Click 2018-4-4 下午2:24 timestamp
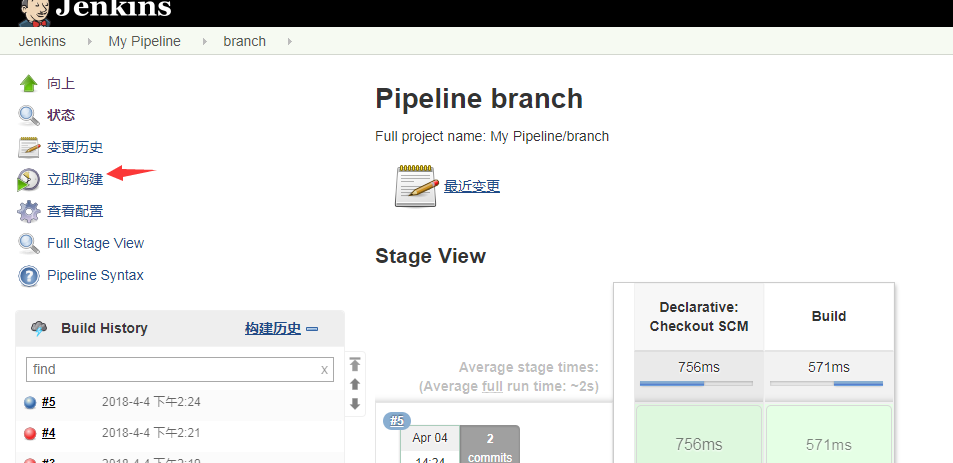 (x=151, y=402)
